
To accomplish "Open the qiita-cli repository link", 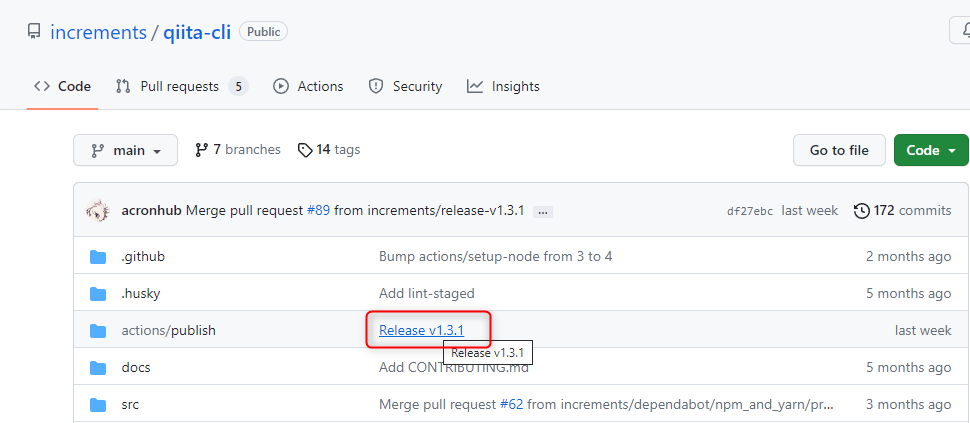I will (x=197, y=32).
